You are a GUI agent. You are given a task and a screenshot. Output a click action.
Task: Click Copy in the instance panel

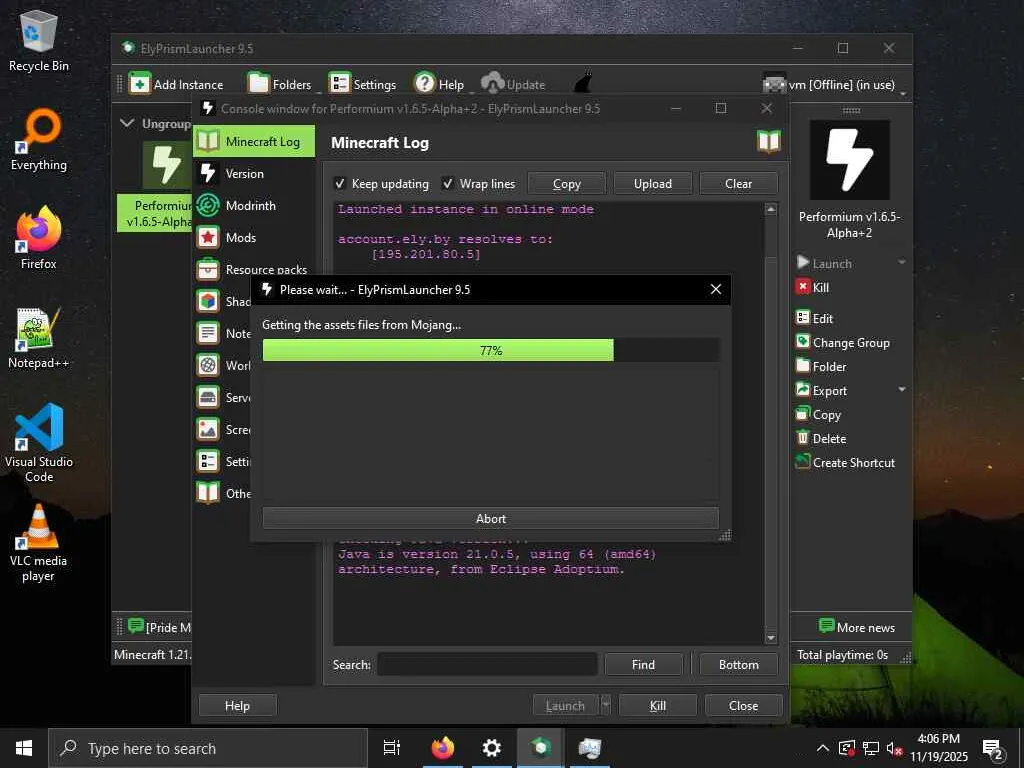point(818,415)
